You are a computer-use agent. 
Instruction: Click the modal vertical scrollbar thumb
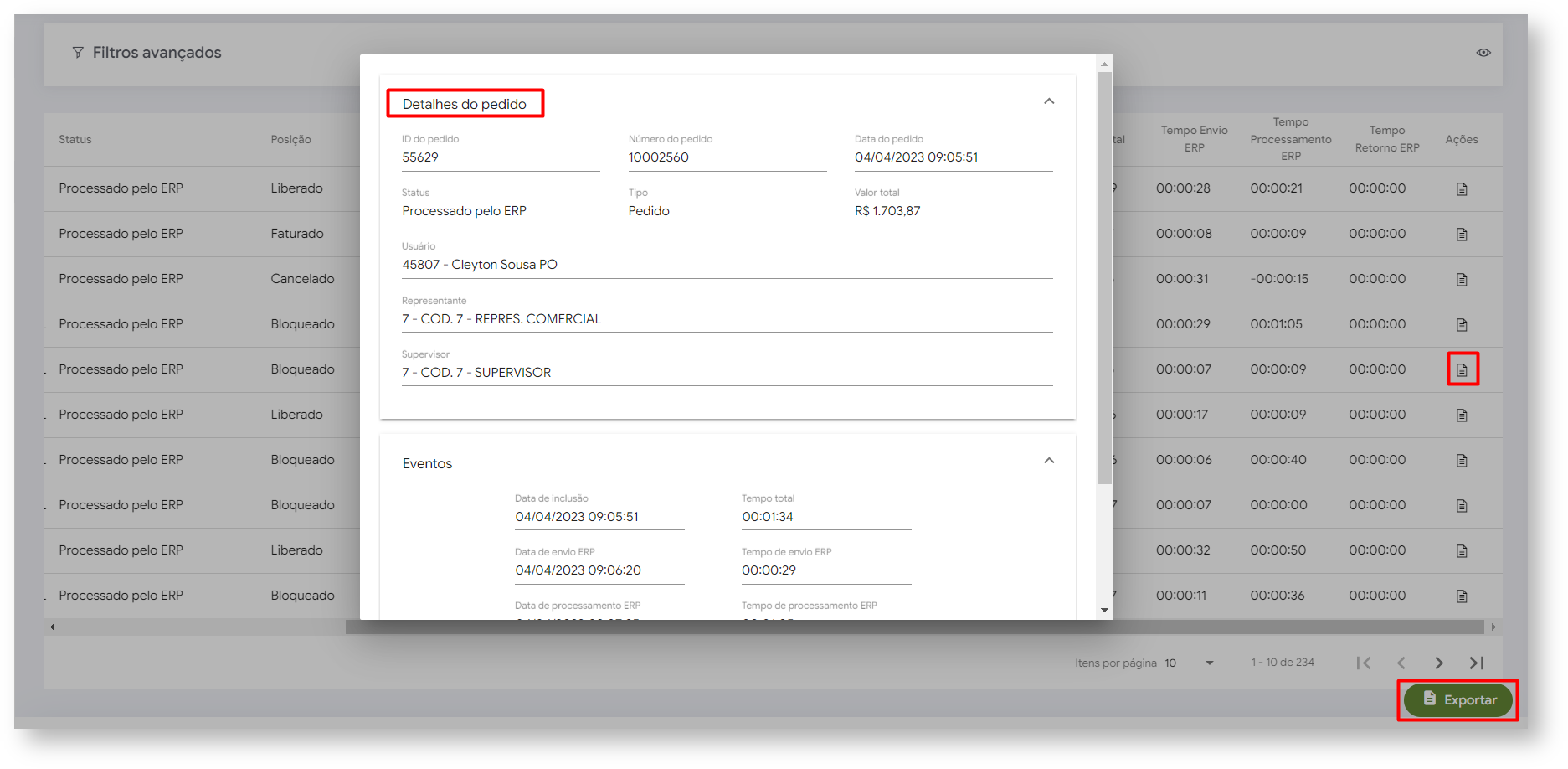click(1104, 276)
